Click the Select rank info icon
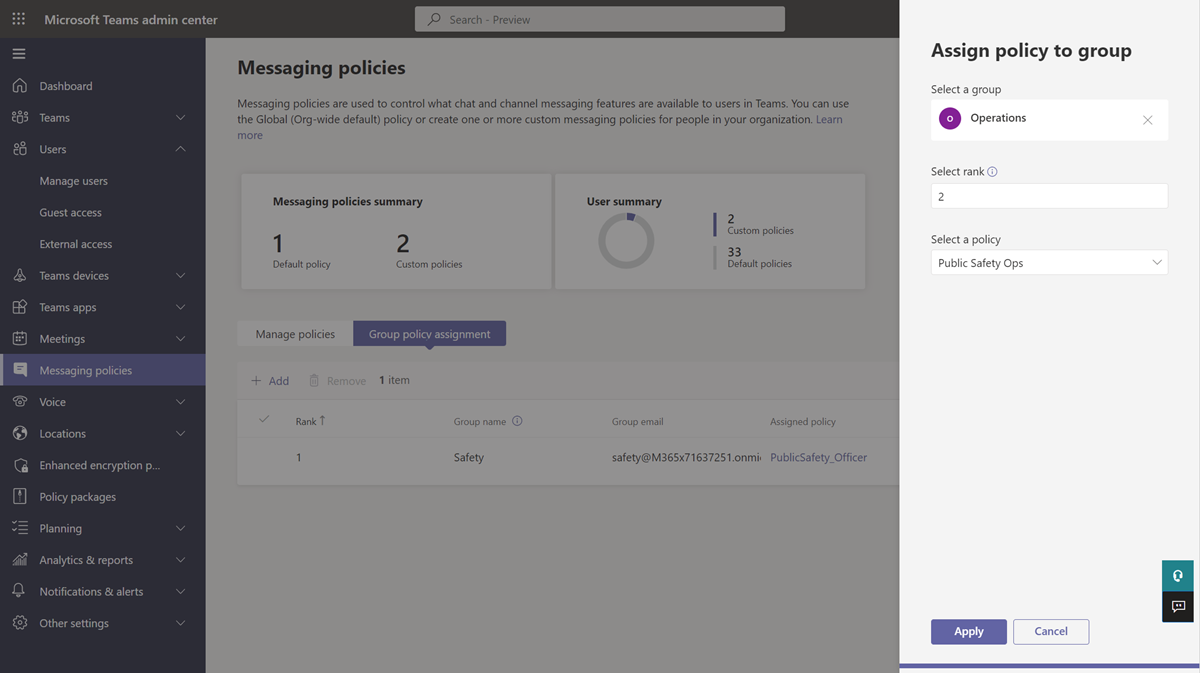1200x674 pixels. pyautogui.click(x=992, y=172)
